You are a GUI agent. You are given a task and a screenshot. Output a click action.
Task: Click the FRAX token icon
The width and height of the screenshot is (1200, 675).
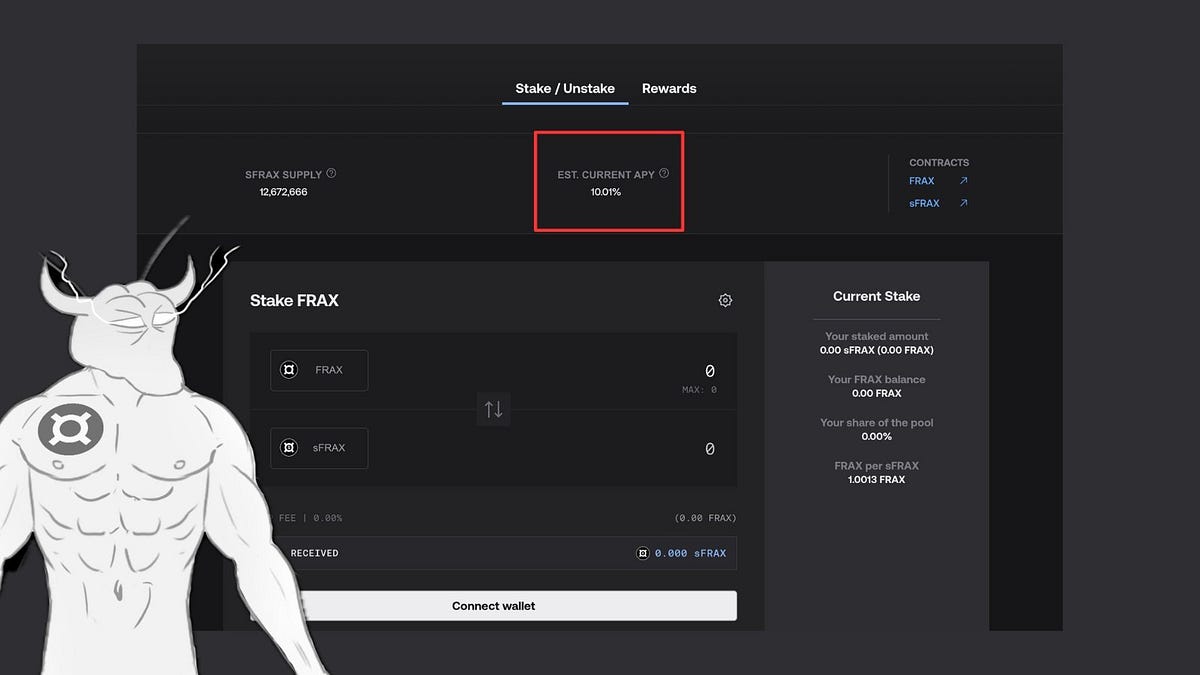pyautogui.click(x=289, y=370)
